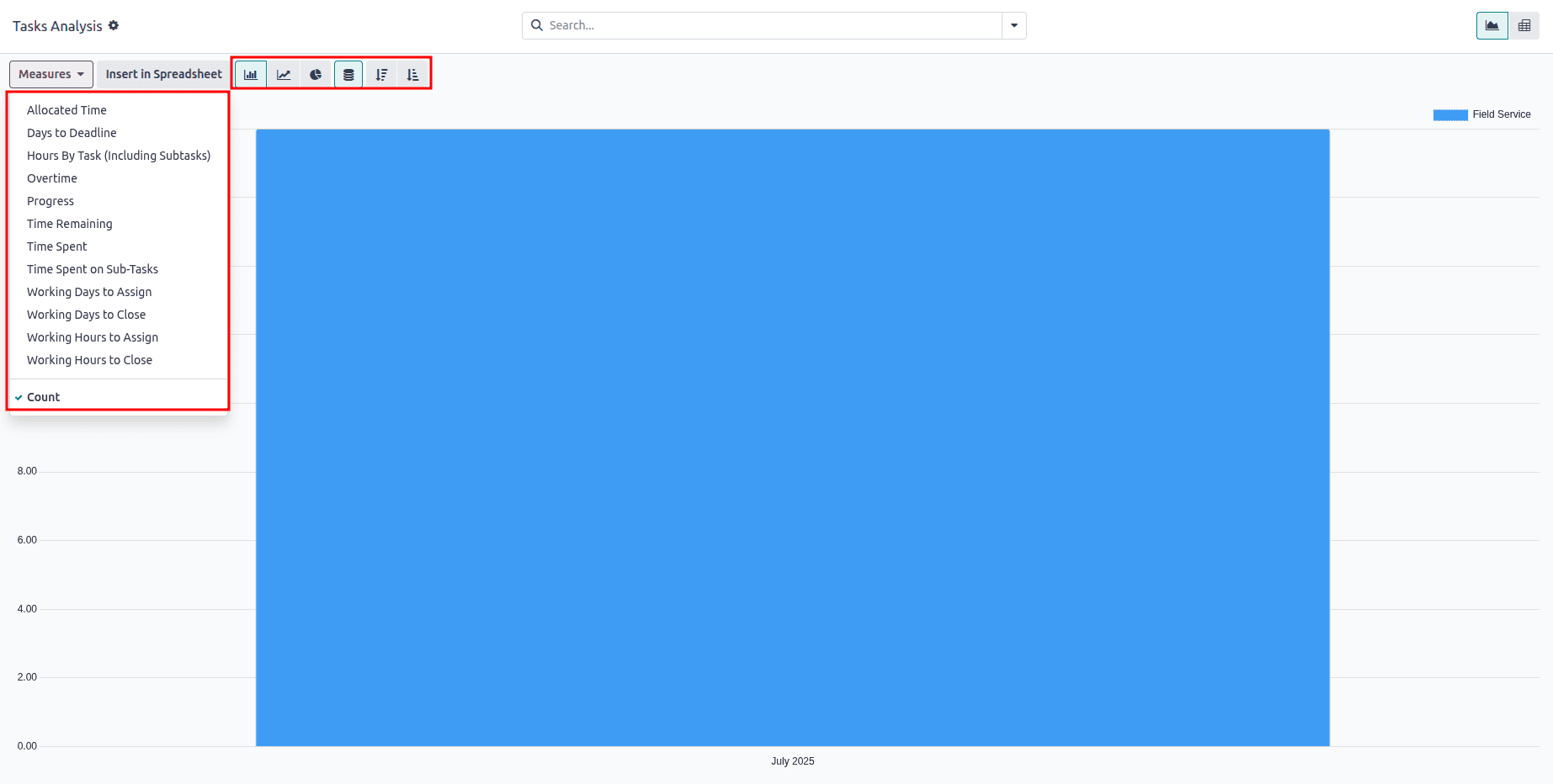The height and width of the screenshot is (784, 1553).
Task: Open the Tasks Analysis gear settings
Action: (114, 25)
